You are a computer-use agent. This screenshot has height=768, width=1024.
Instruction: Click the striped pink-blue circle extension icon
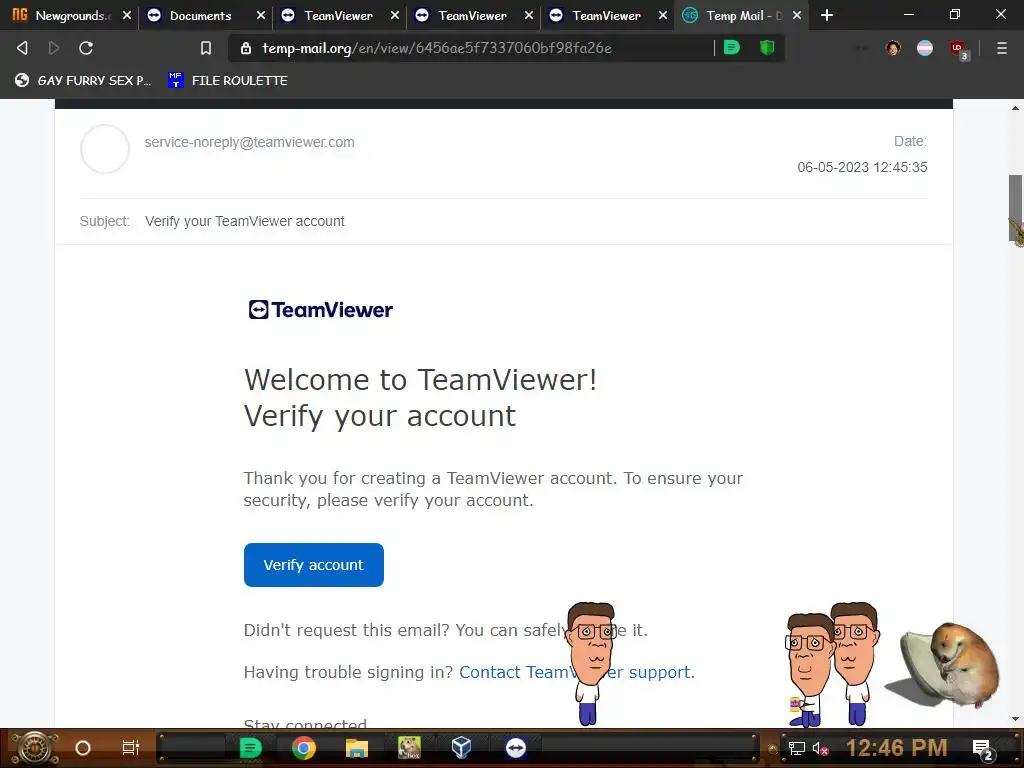925,48
